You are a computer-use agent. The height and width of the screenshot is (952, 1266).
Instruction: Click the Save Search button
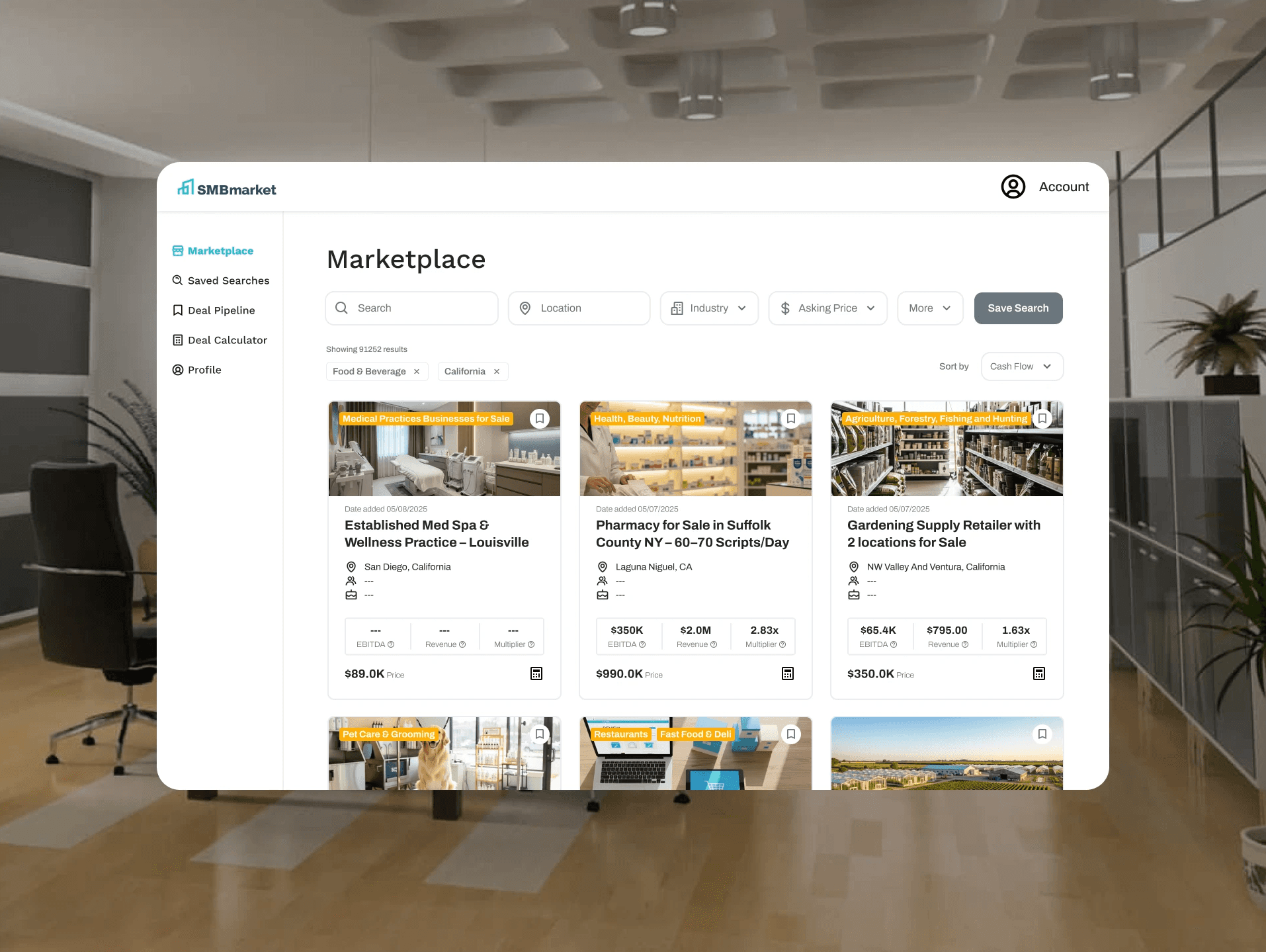click(x=1018, y=308)
